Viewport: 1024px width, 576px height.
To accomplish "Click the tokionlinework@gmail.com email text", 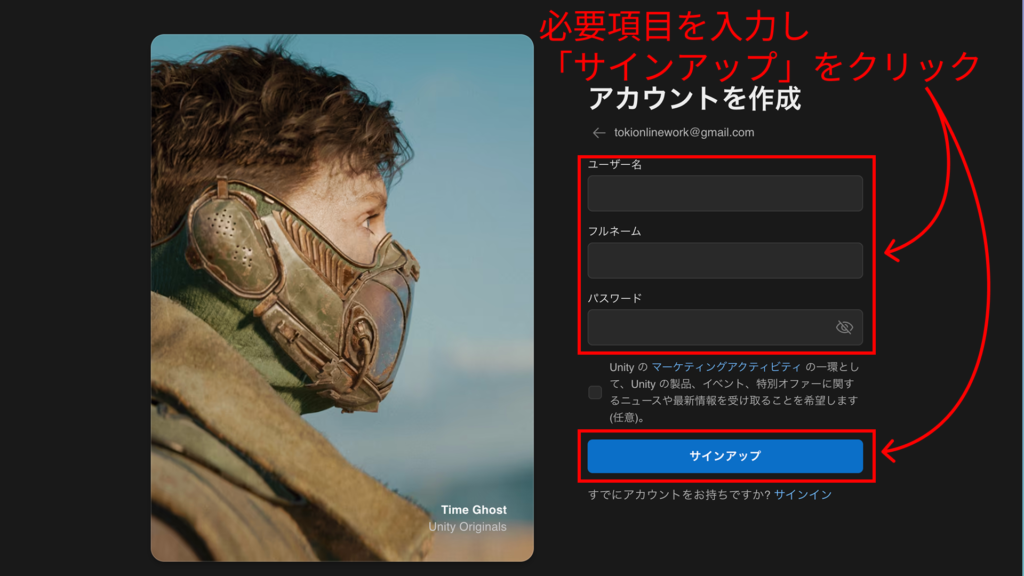I will click(684, 133).
